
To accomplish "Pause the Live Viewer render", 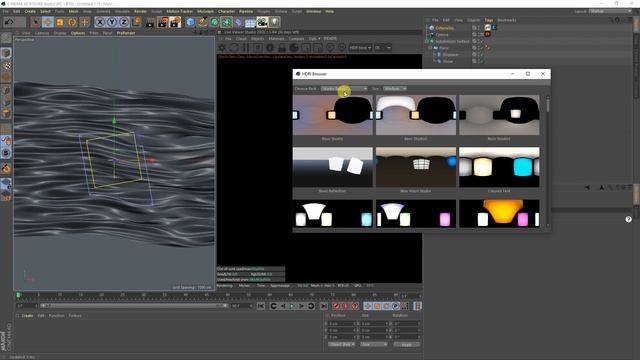I will point(246,48).
